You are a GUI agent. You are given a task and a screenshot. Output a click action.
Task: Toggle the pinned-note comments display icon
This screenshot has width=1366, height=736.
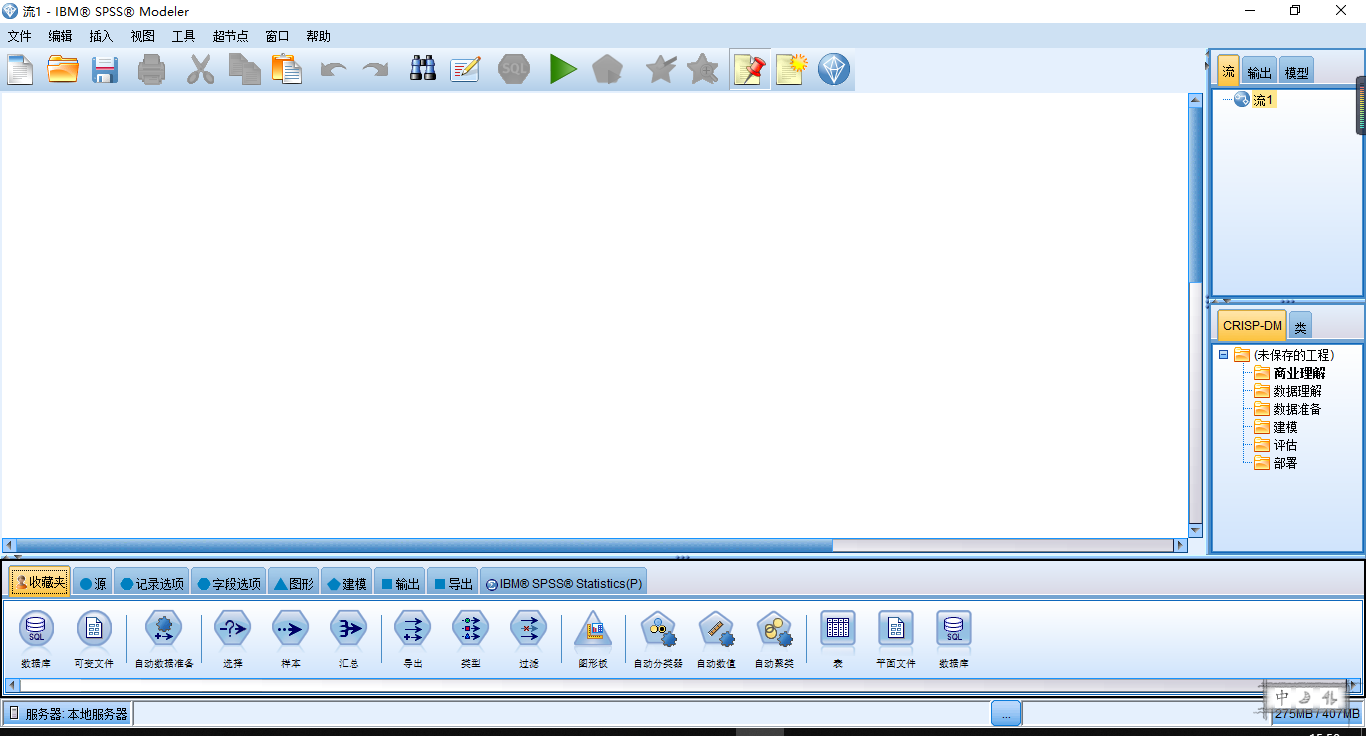tap(750, 70)
